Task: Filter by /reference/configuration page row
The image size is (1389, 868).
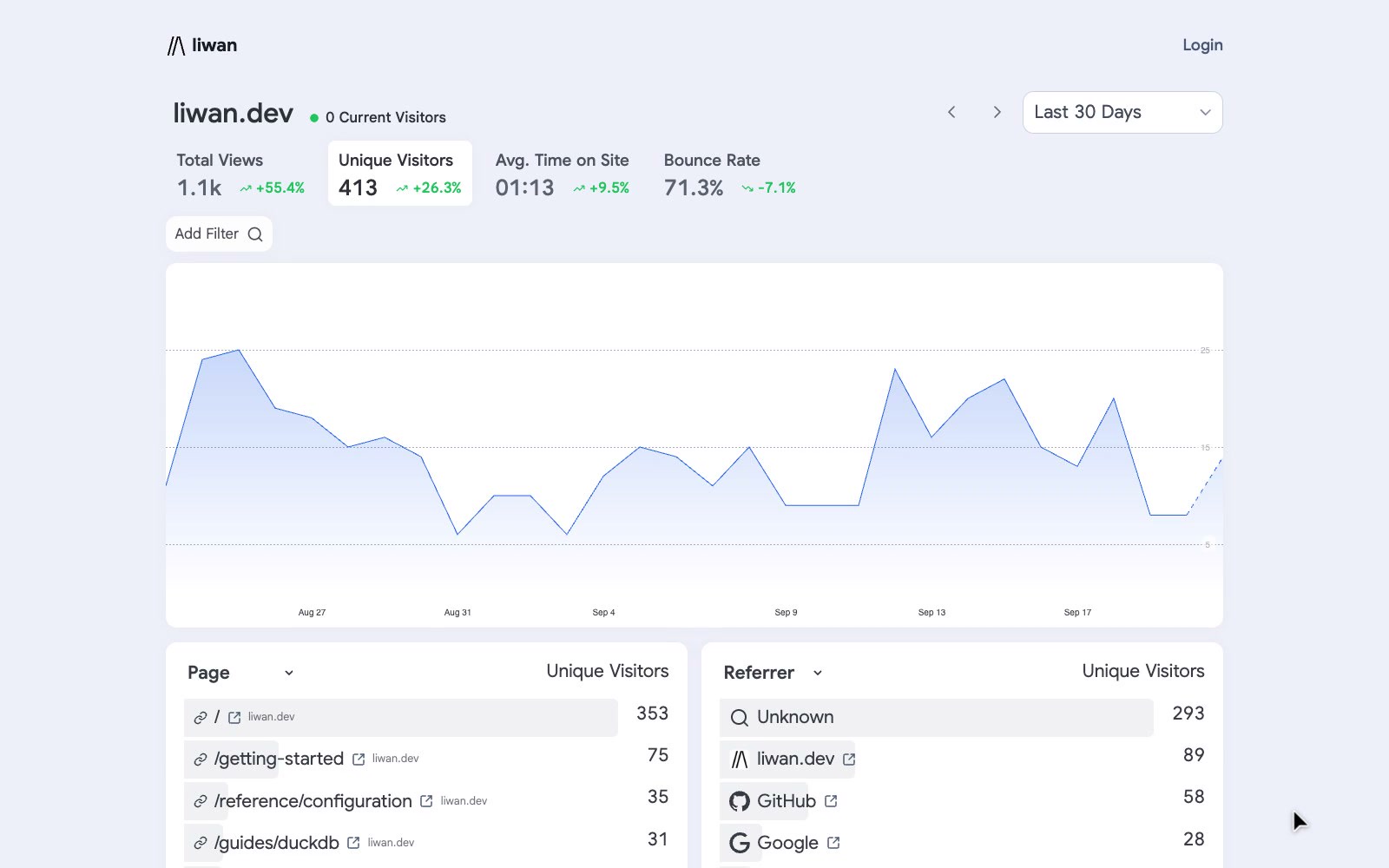Action: (x=313, y=800)
